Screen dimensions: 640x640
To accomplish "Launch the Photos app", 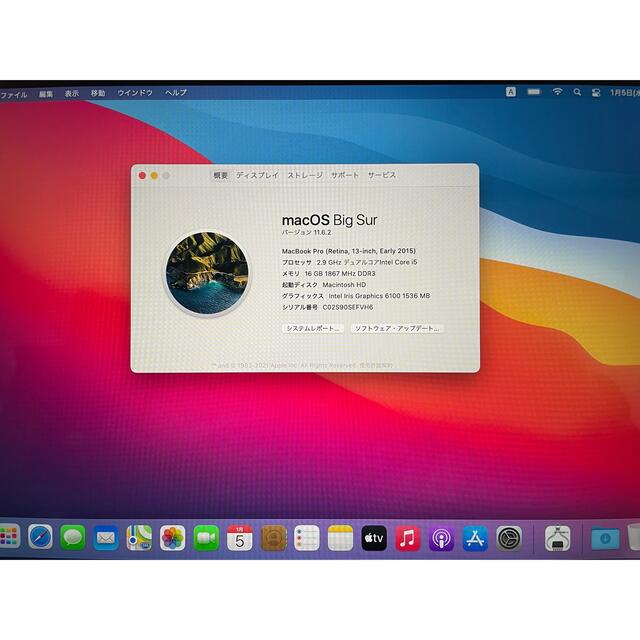I will [x=172, y=538].
